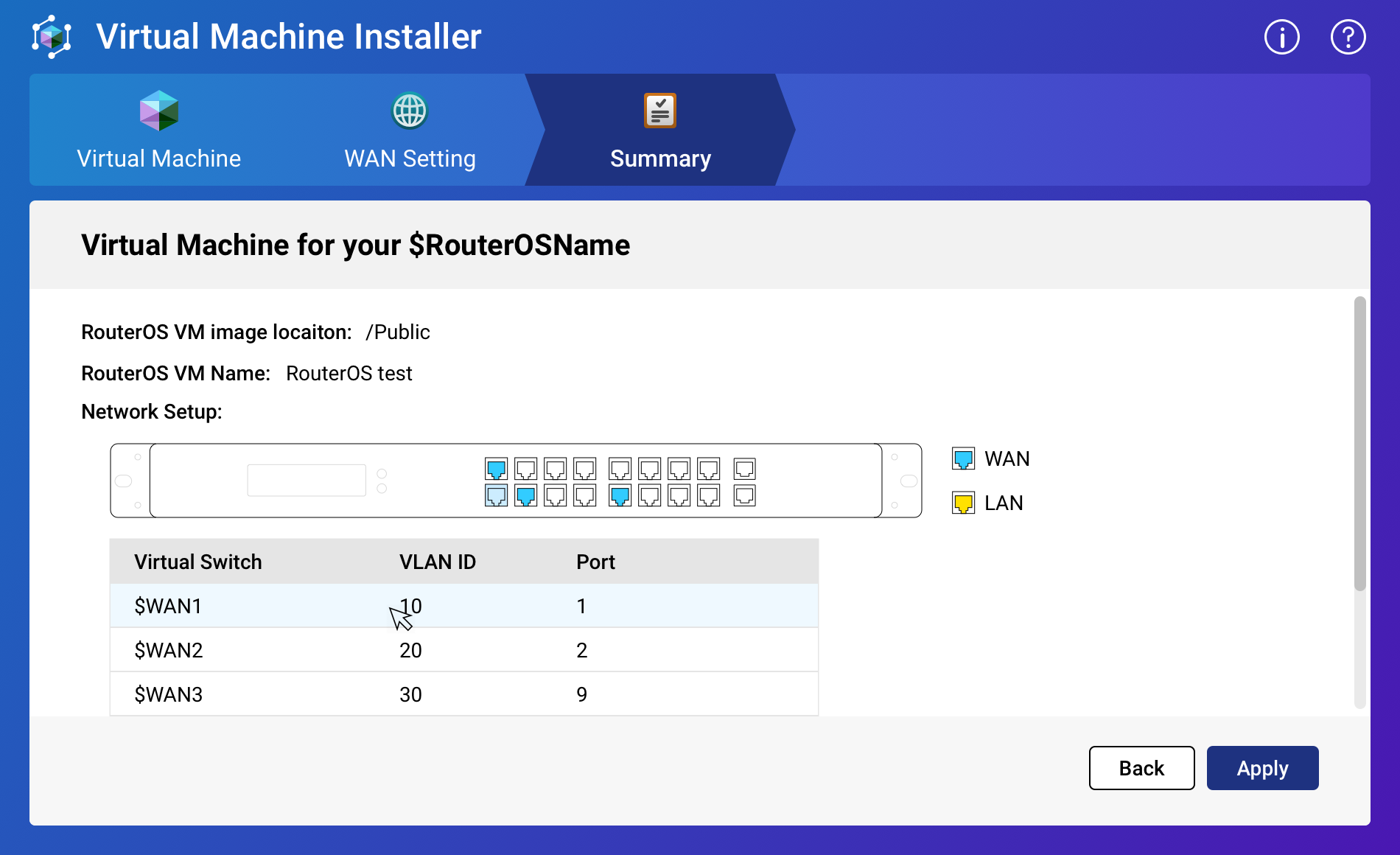This screenshot has width=1400, height=855.
Task: Click the Virtual Machine cube icon
Action: pos(159,111)
